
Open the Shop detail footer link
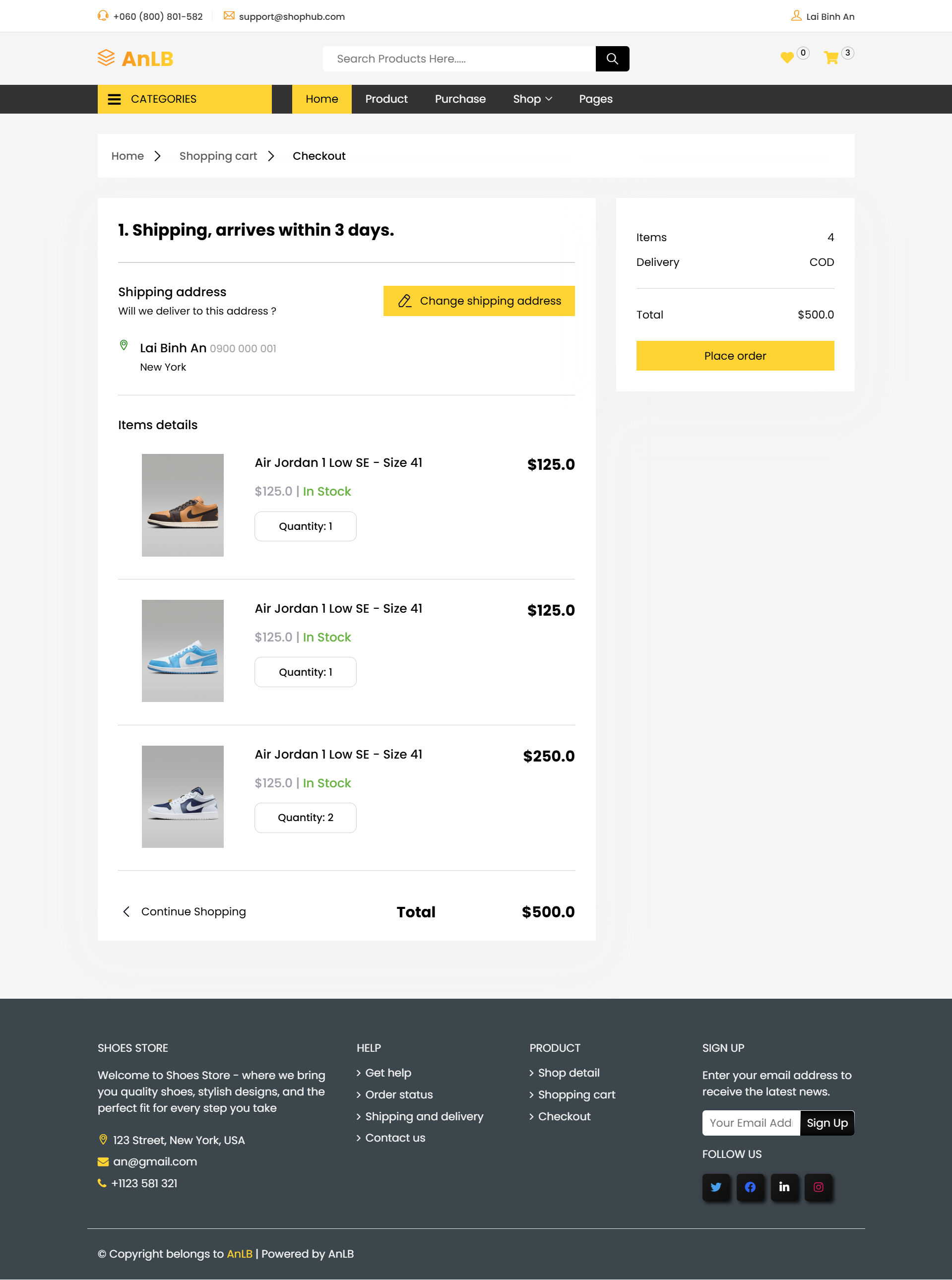569,1073
